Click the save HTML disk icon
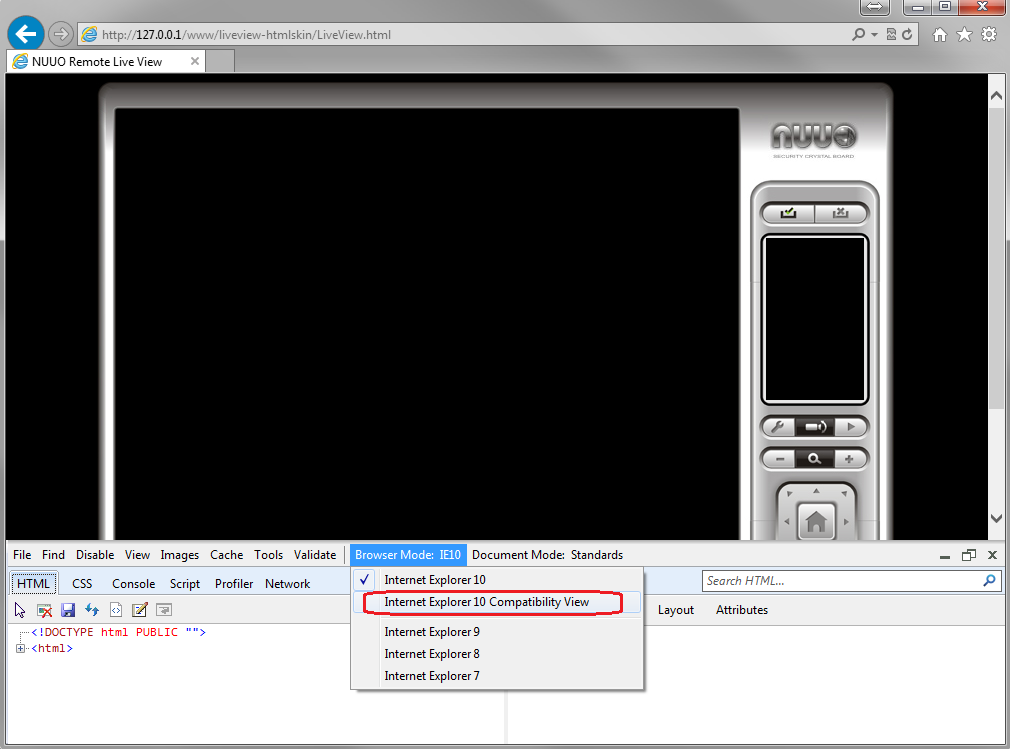 pyautogui.click(x=68, y=610)
